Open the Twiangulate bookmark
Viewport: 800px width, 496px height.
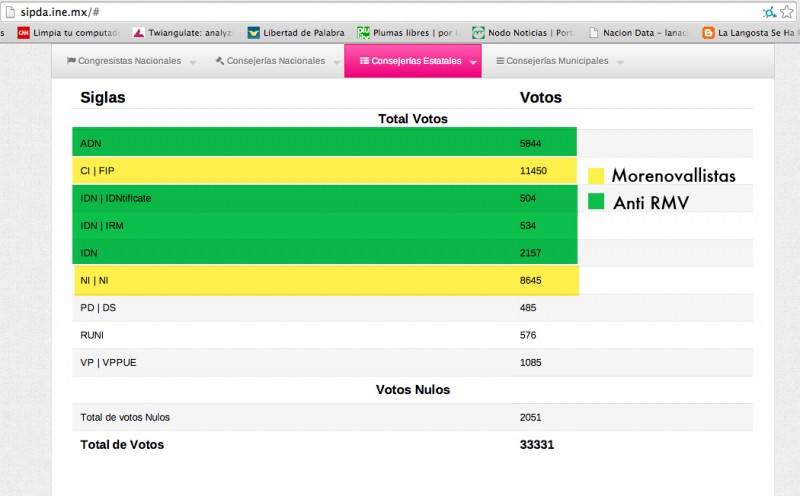(183, 33)
